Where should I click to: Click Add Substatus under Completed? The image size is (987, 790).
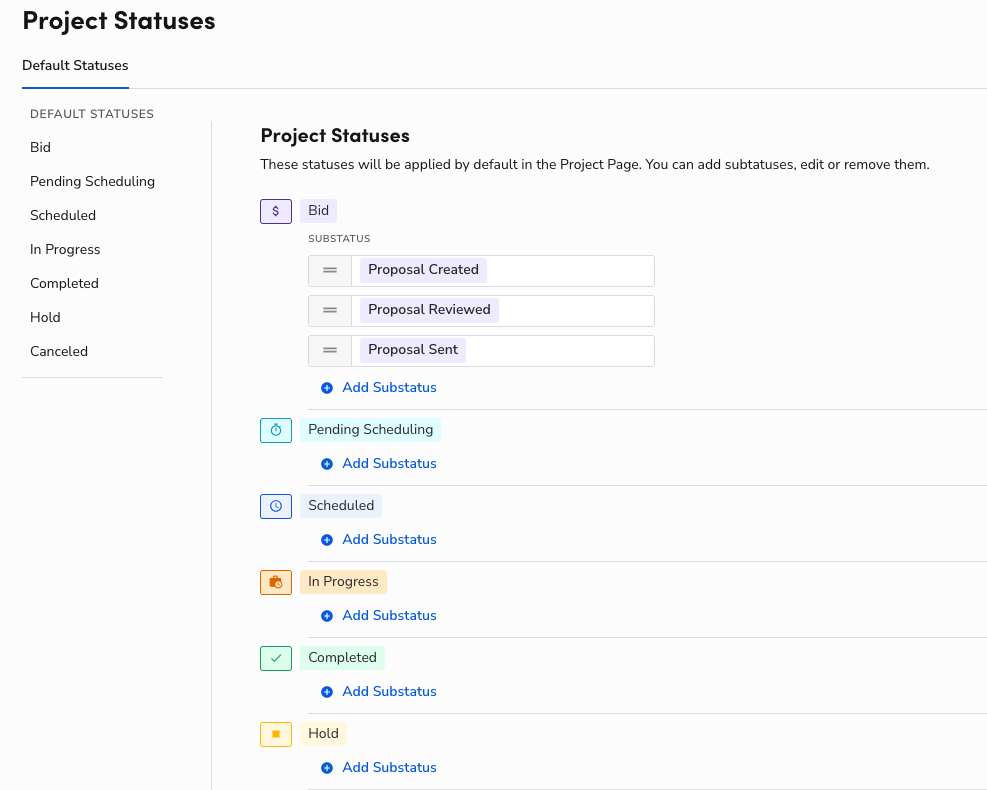[389, 691]
